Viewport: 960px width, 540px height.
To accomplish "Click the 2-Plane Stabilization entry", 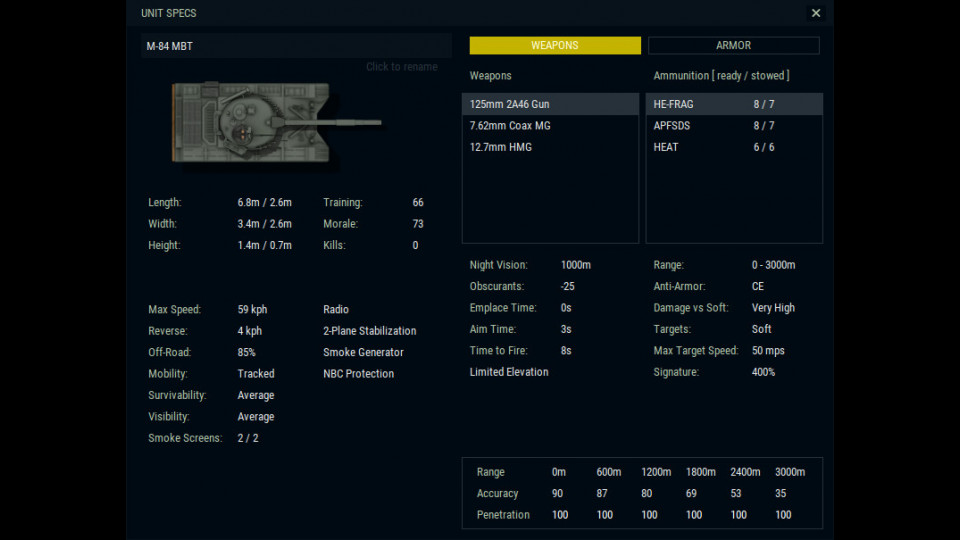I will click(x=369, y=331).
